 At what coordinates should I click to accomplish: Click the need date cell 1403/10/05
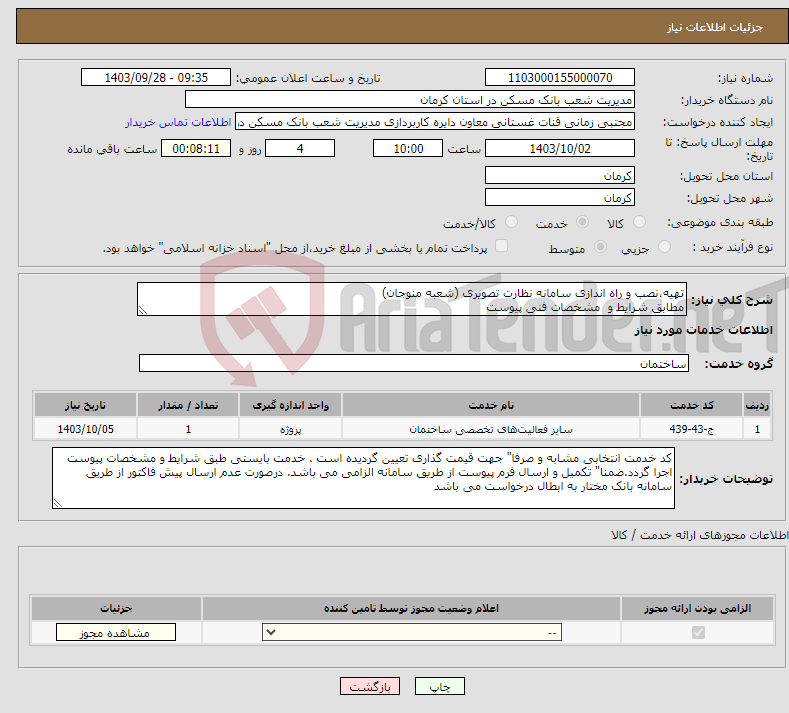85,429
